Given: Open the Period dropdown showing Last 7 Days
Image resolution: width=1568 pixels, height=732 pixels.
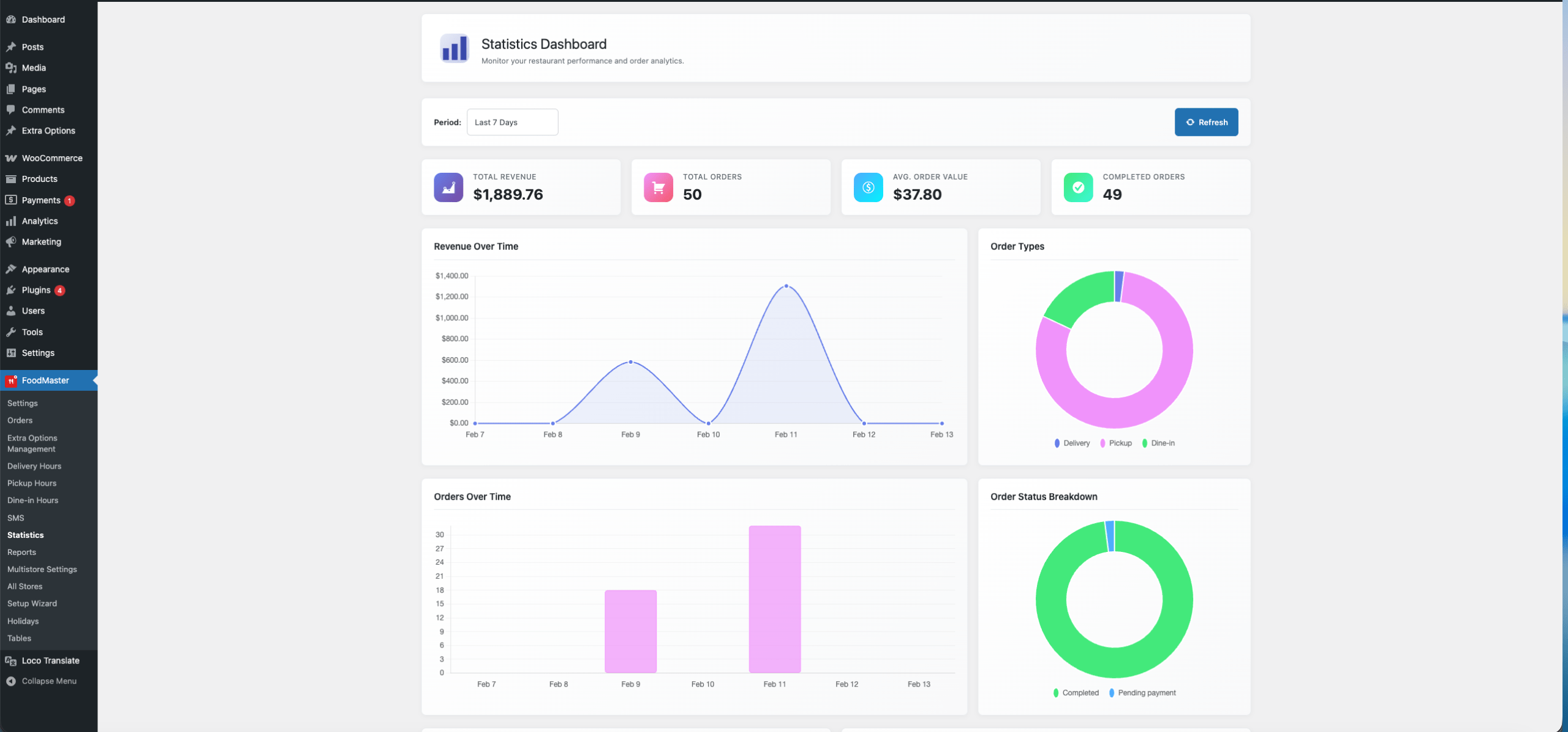Looking at the screenshot, I should pos(512,122).
